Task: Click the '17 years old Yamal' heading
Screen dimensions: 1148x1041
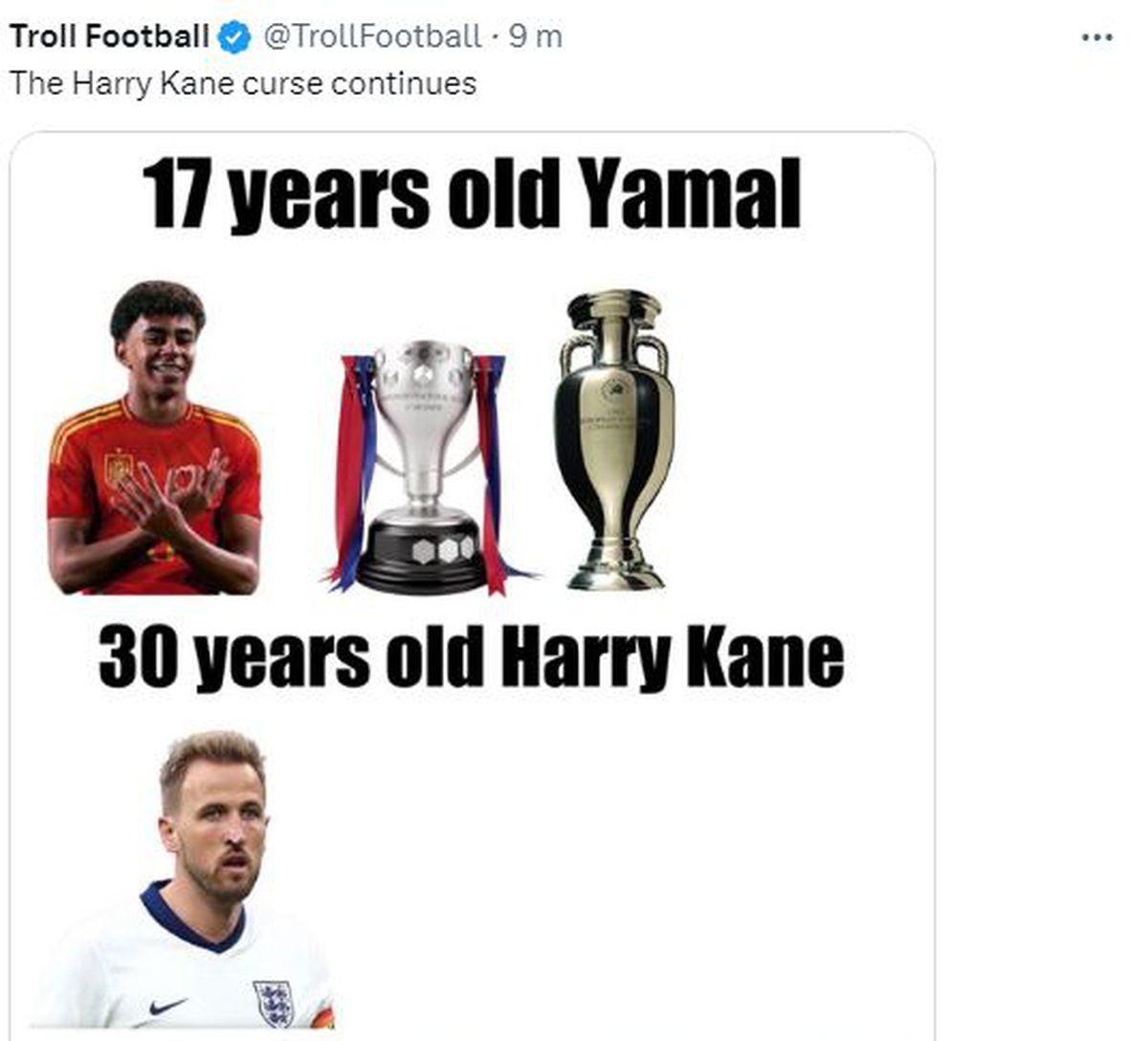Action: [x=471, y=194]
